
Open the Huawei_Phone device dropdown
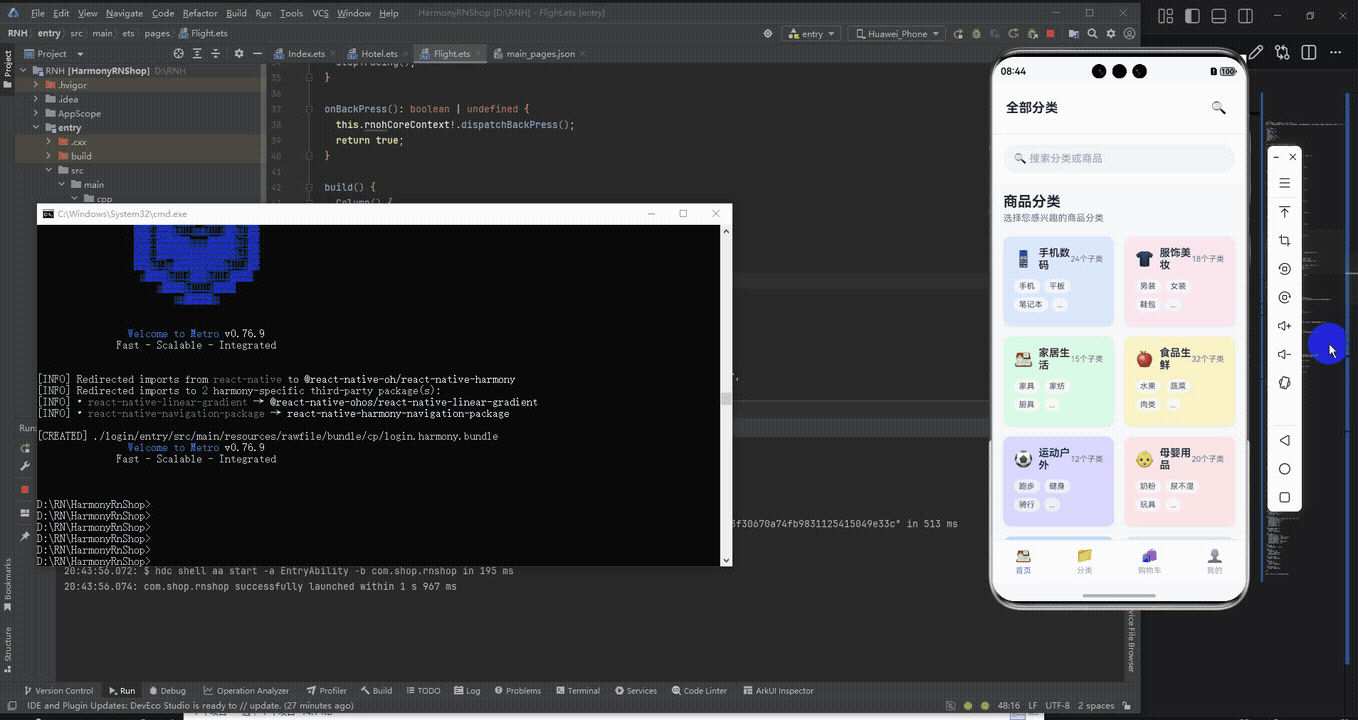(x=897, y=33)
